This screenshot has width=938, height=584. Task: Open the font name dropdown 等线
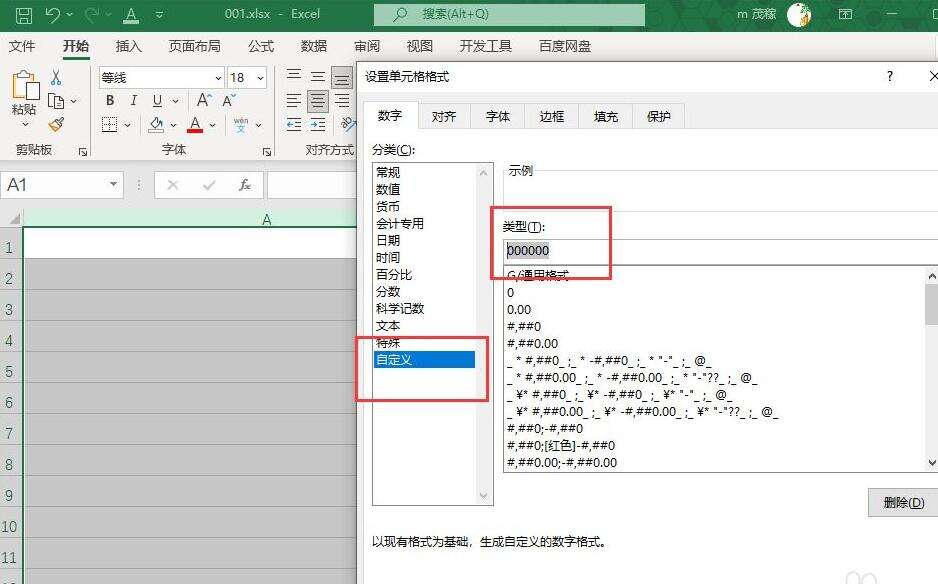click(218, 78)
